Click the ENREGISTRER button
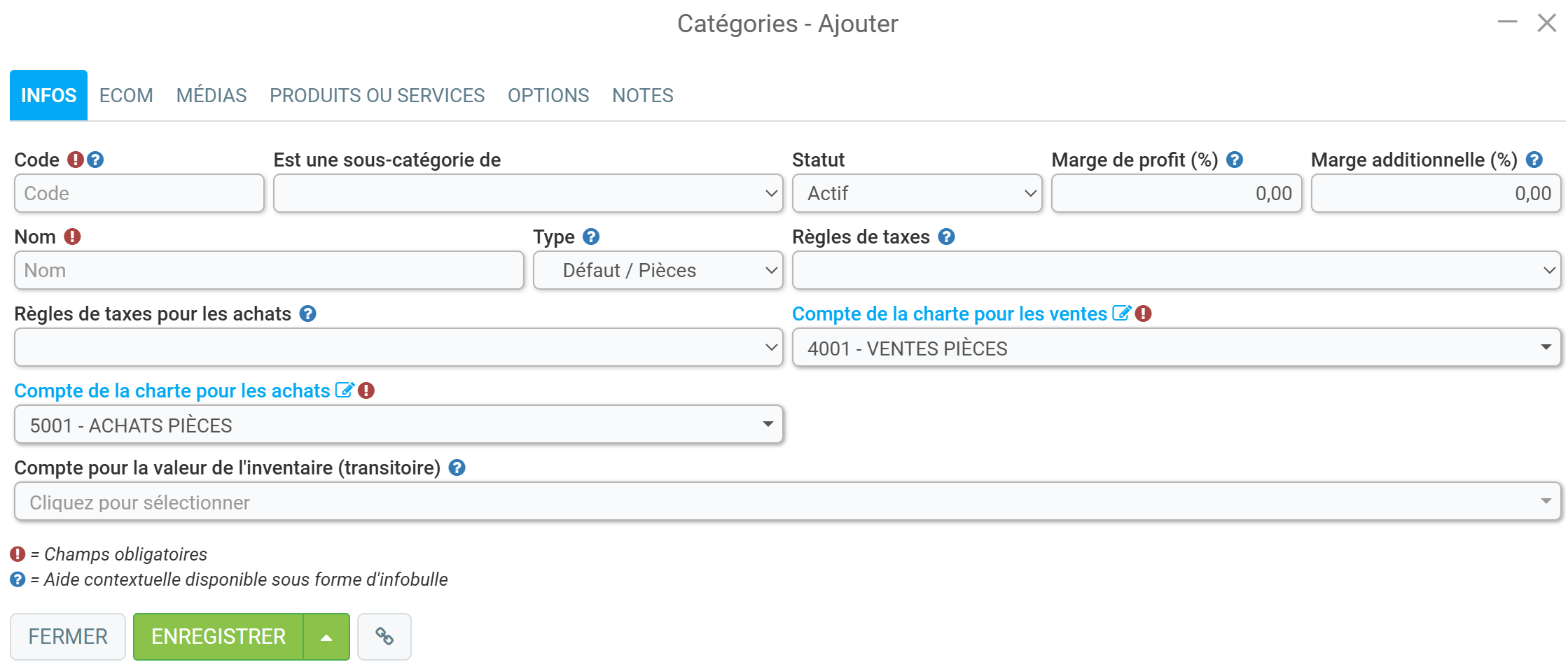Viewport: 1568px width, 669px height. point(218,637)
